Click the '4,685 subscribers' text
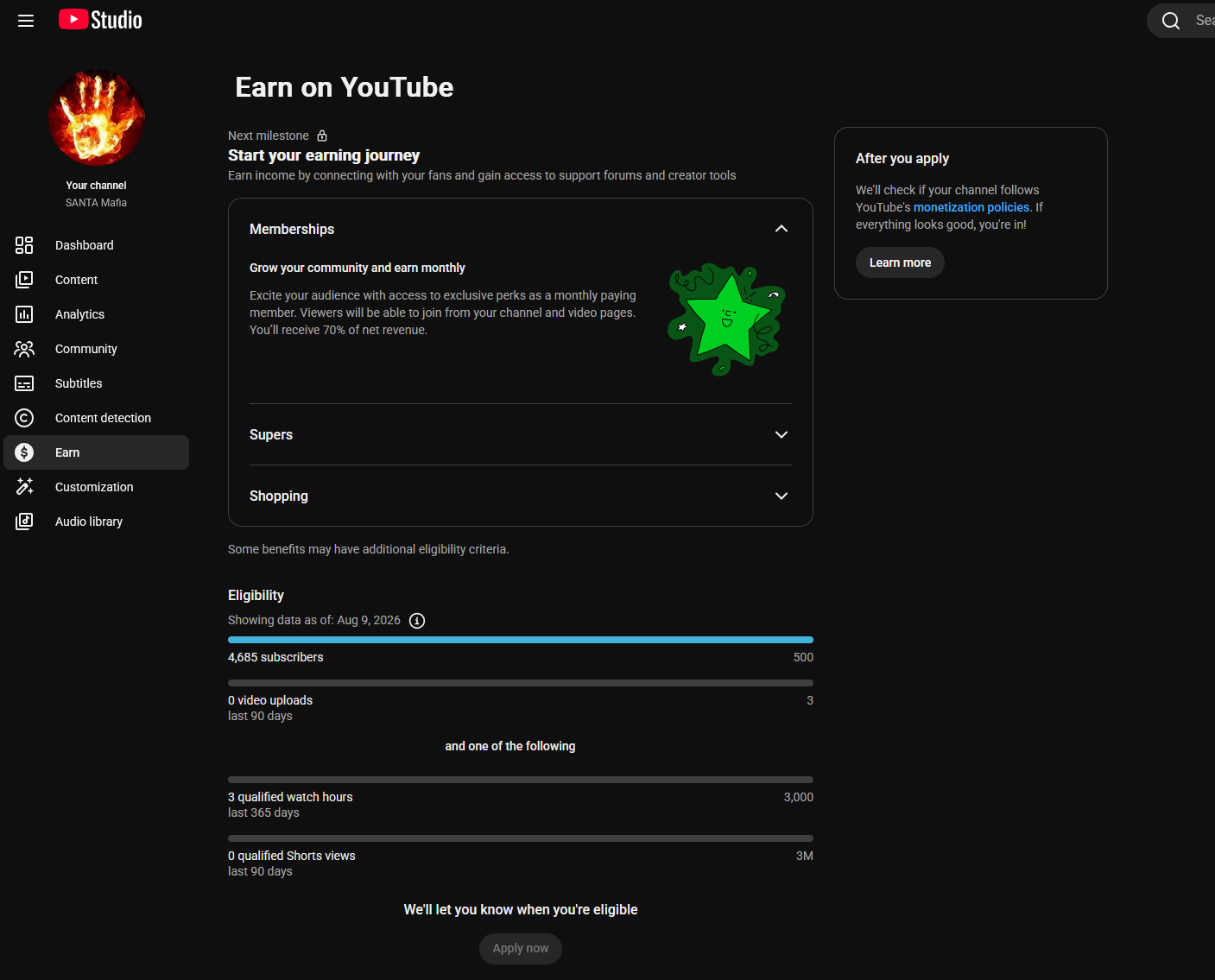The width and height of the screenshot is (1215, 980). pyautogui.click(x=275, y=657)
